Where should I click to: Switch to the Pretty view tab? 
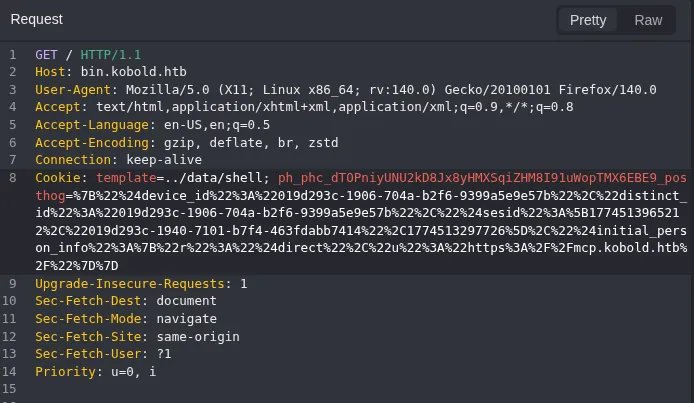coord(595,20)
